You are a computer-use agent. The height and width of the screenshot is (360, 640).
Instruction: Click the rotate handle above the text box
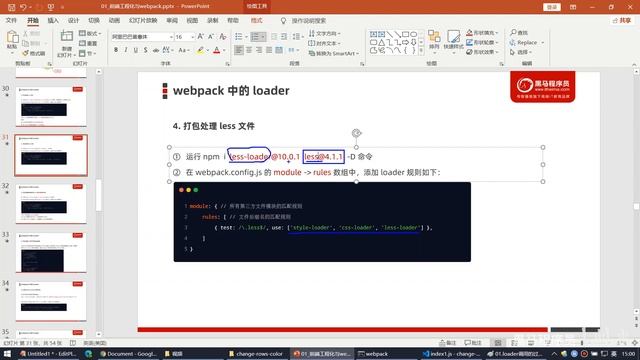pos(356,133)
